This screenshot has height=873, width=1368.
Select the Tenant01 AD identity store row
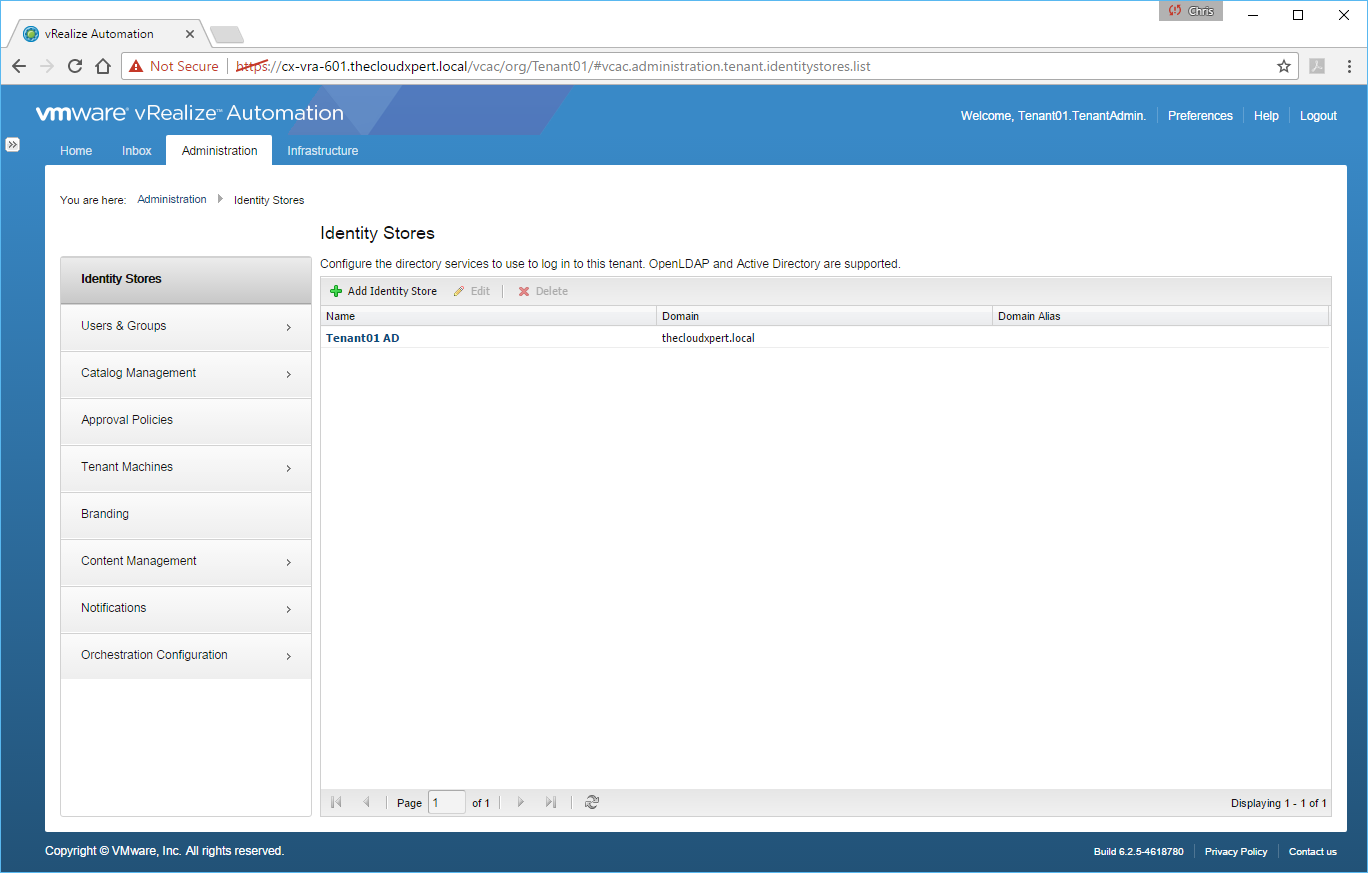click(x=363, y=338)
